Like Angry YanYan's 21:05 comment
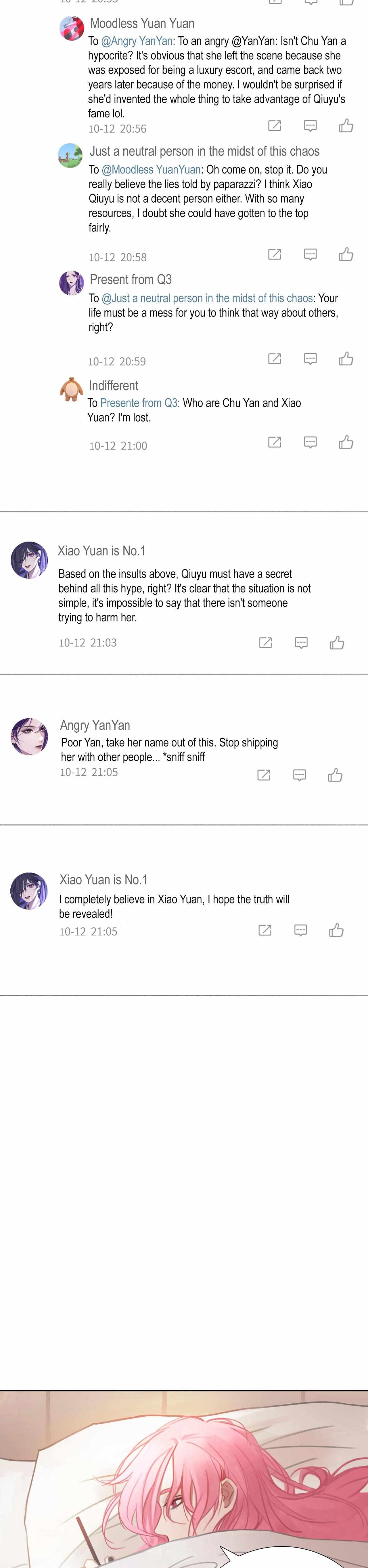The image size is (368, 1568). tap(335, 775)
